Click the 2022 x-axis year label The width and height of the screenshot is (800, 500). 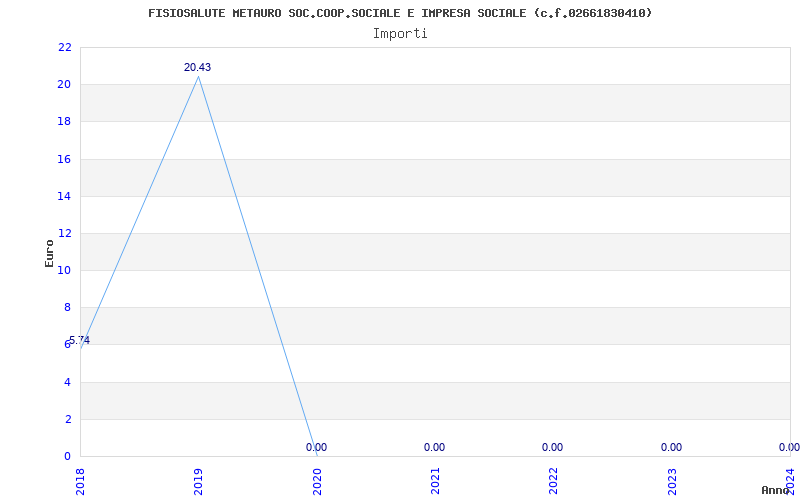click(554, 482)
